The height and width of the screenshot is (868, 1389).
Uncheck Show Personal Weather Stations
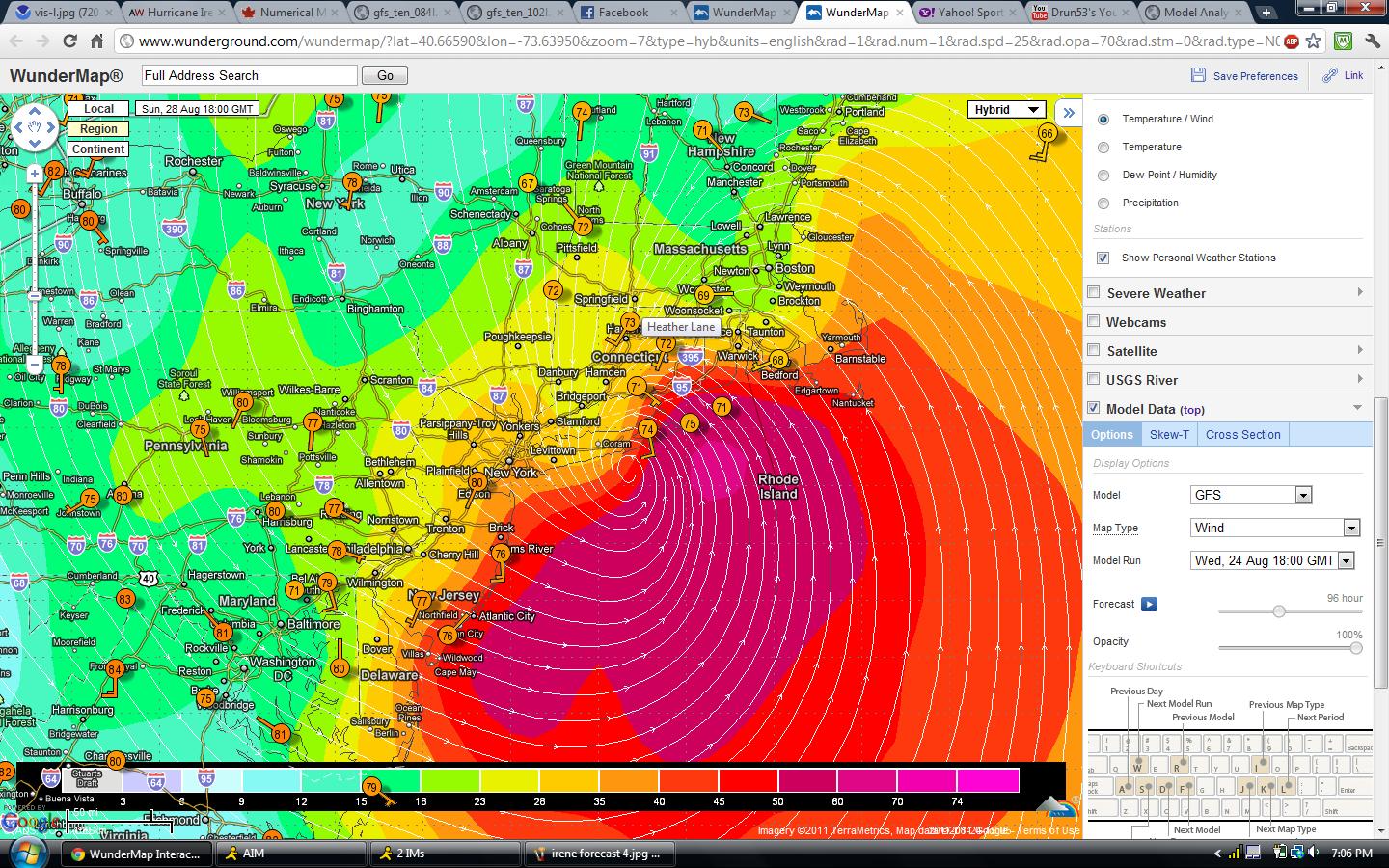pyautogui.click(x=1103, y=258)
